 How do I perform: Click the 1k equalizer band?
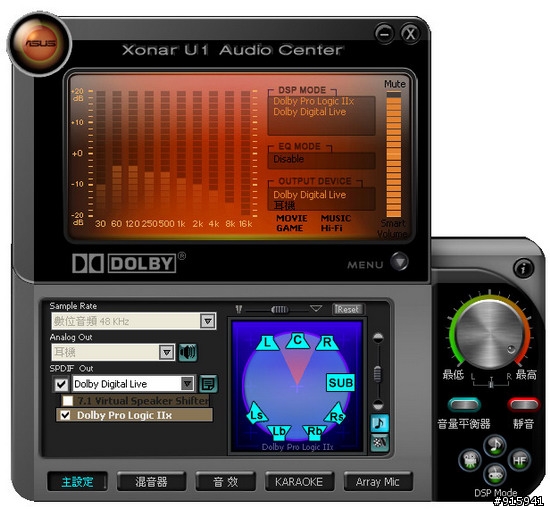[181, 153]
